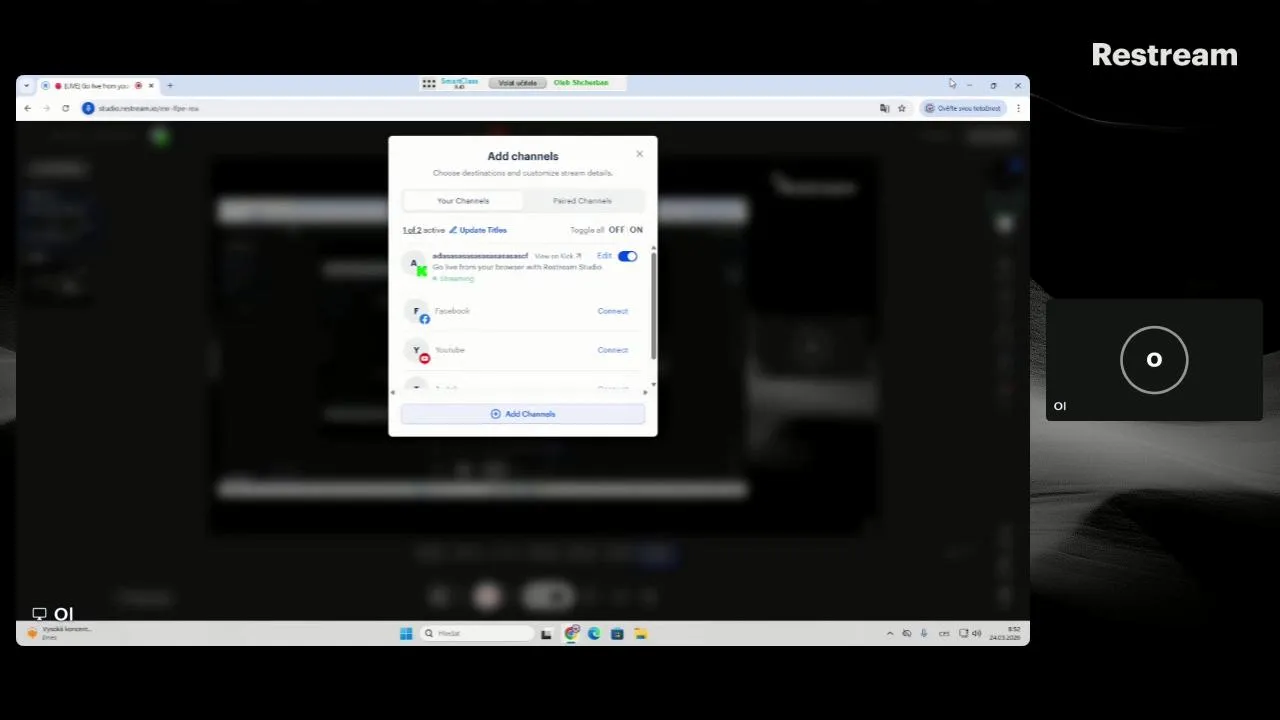This screenshot has height=720, width=1280.
Task: Open Chrome from the taskbar
Action: click(571, 633)
